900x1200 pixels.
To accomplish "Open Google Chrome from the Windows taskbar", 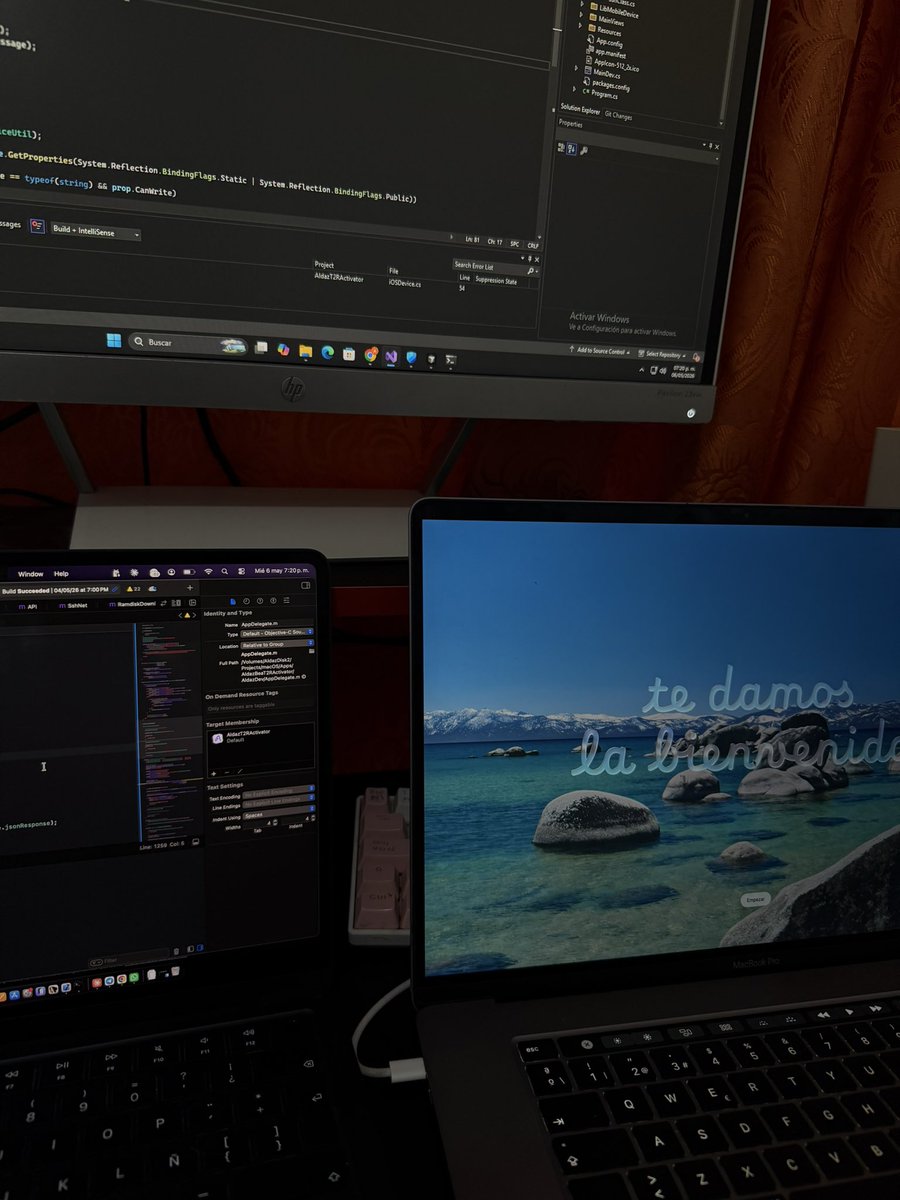I will pyautogui.click(x=371, y=354).
